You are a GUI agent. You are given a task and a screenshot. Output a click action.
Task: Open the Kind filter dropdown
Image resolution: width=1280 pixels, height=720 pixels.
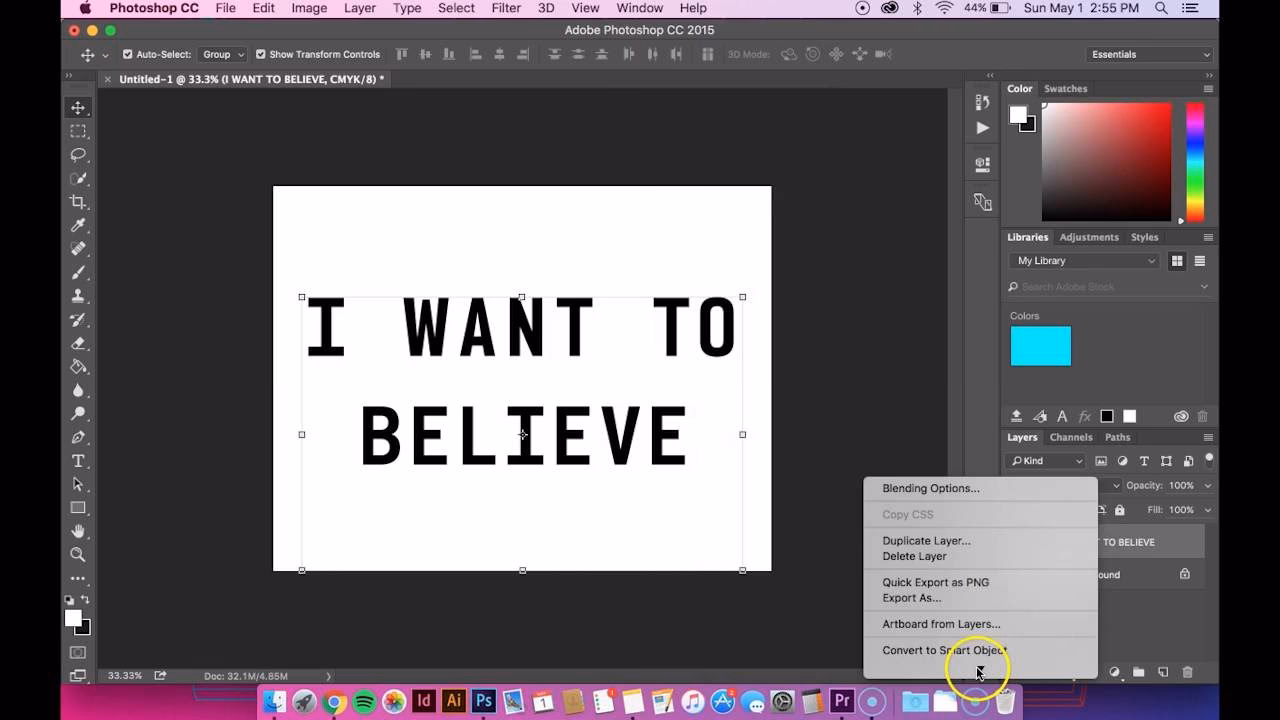click(x=1044, y=461)
